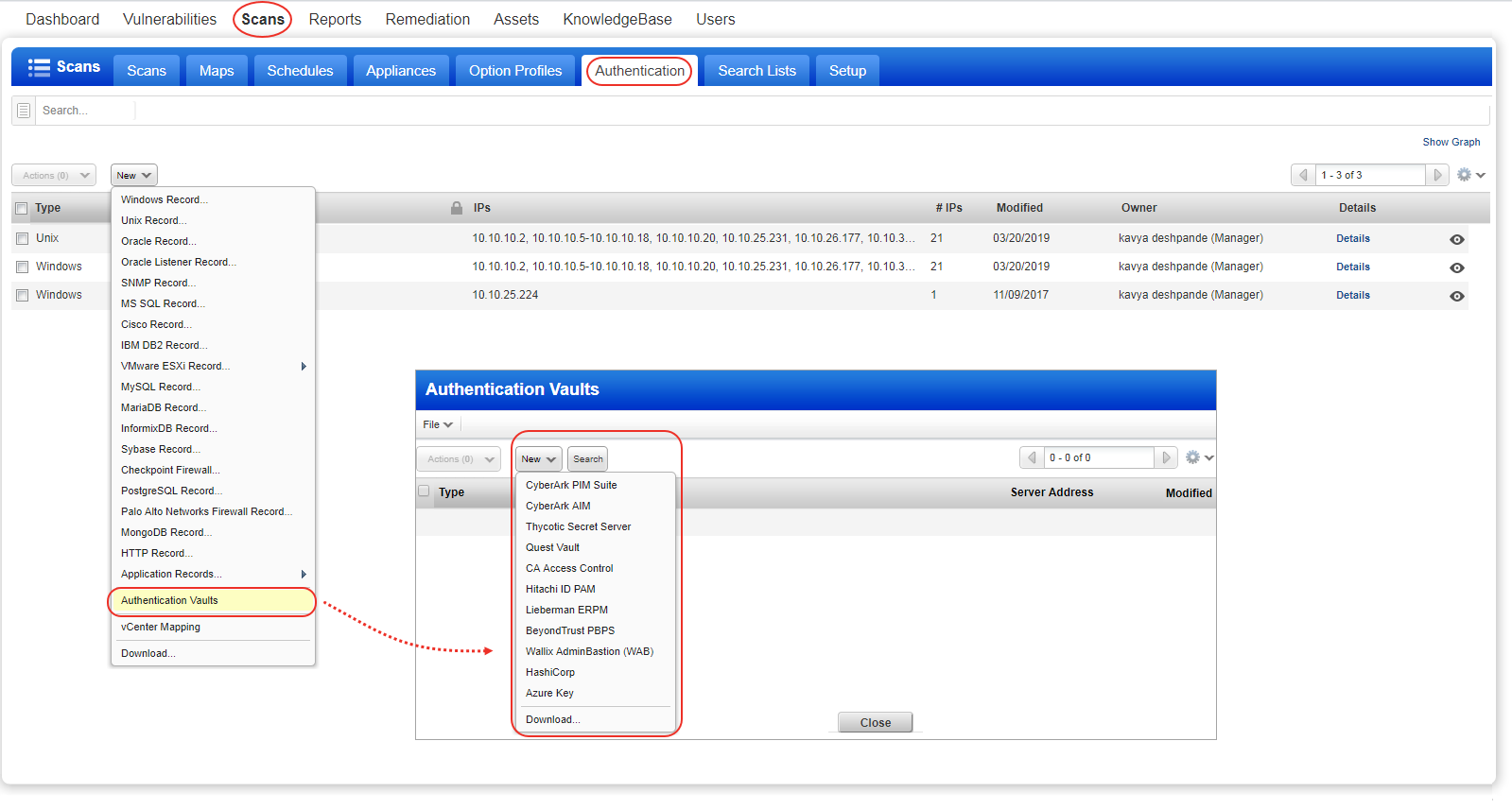
Task: Click the Scans list icon in blue header
Action: coord(39,67)
